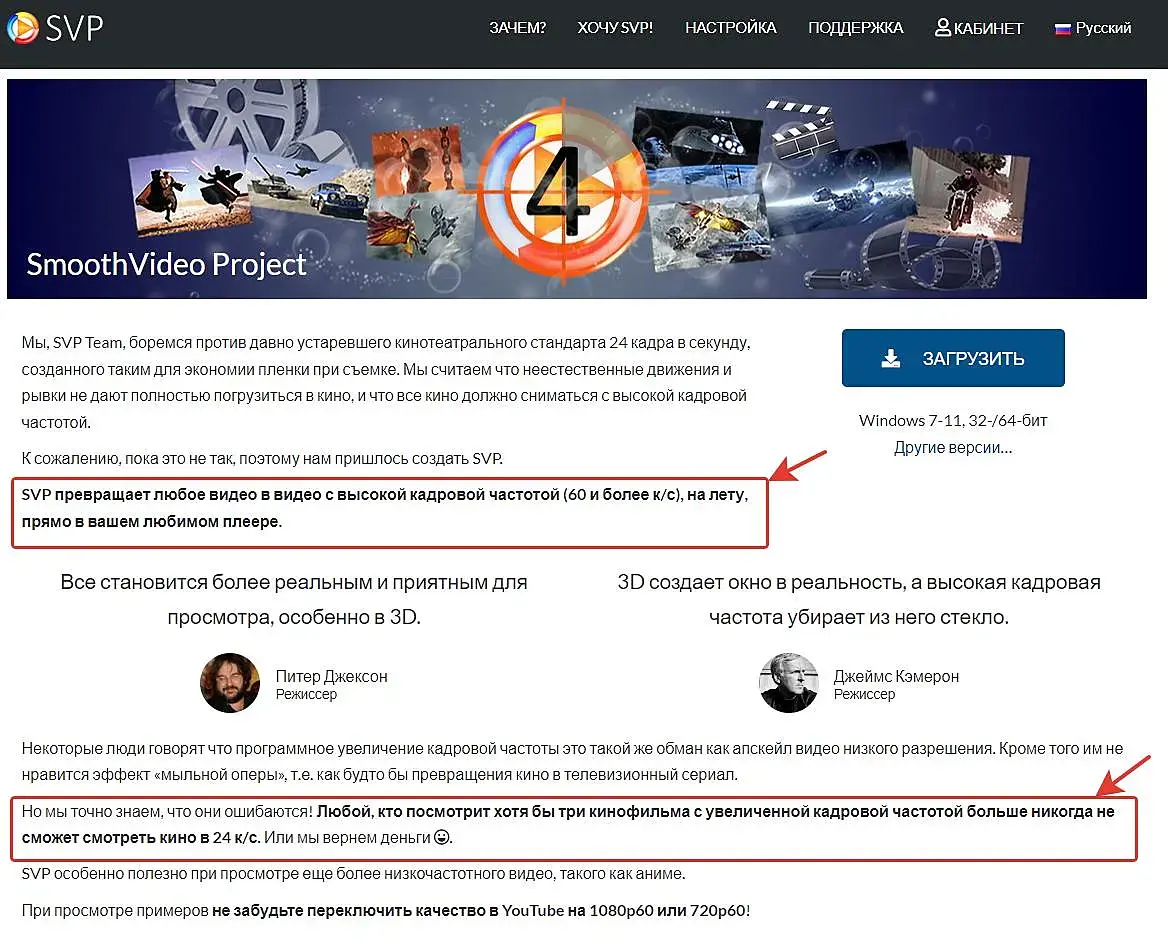This screenshot has height=941, width=1168.
Task: Click the bold sentence starting SVP превращает любое видео
Action: pos(384,508)
